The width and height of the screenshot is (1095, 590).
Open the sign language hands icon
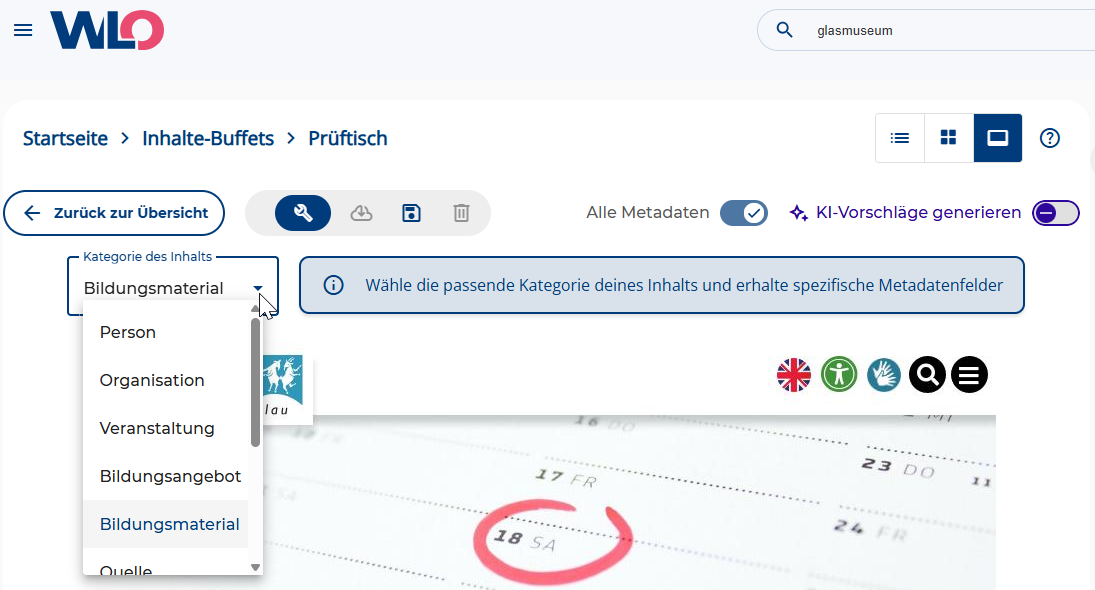tap(883, 375)
